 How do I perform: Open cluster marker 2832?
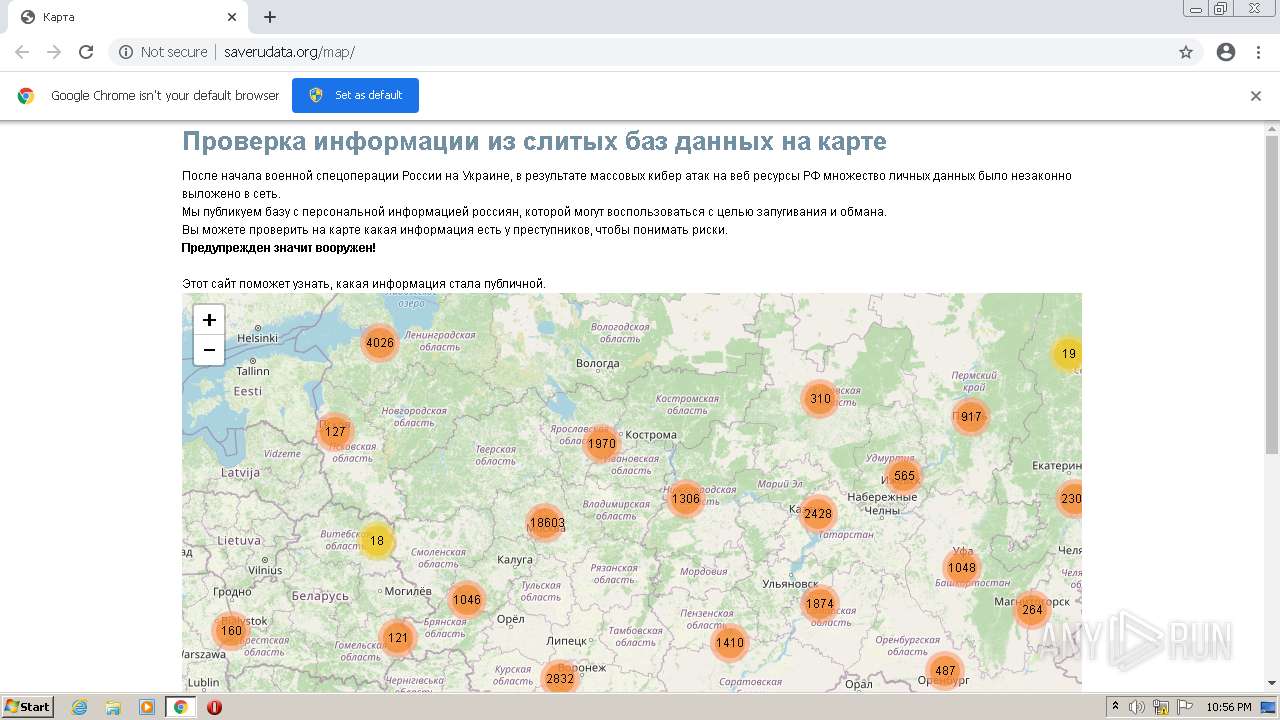tap(560, 678)
